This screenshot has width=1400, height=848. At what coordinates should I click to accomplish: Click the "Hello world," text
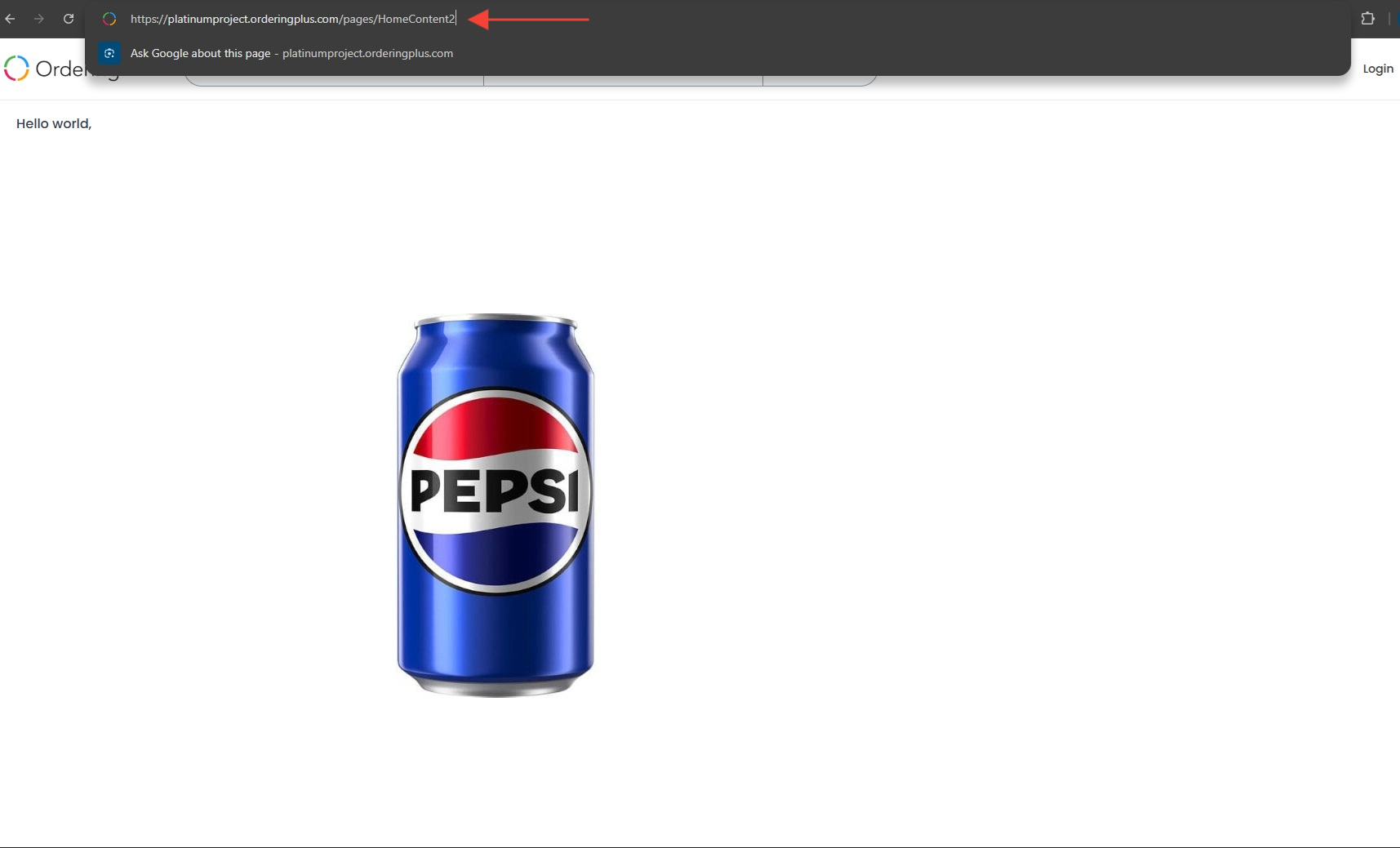(54, 123)
